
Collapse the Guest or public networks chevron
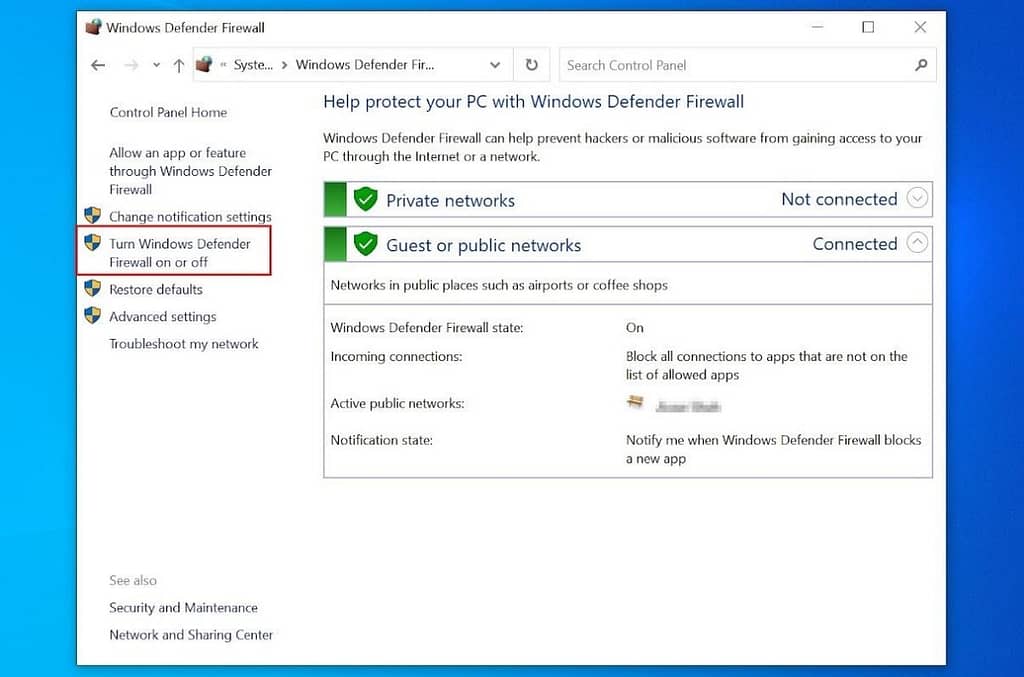click(917, 243)
